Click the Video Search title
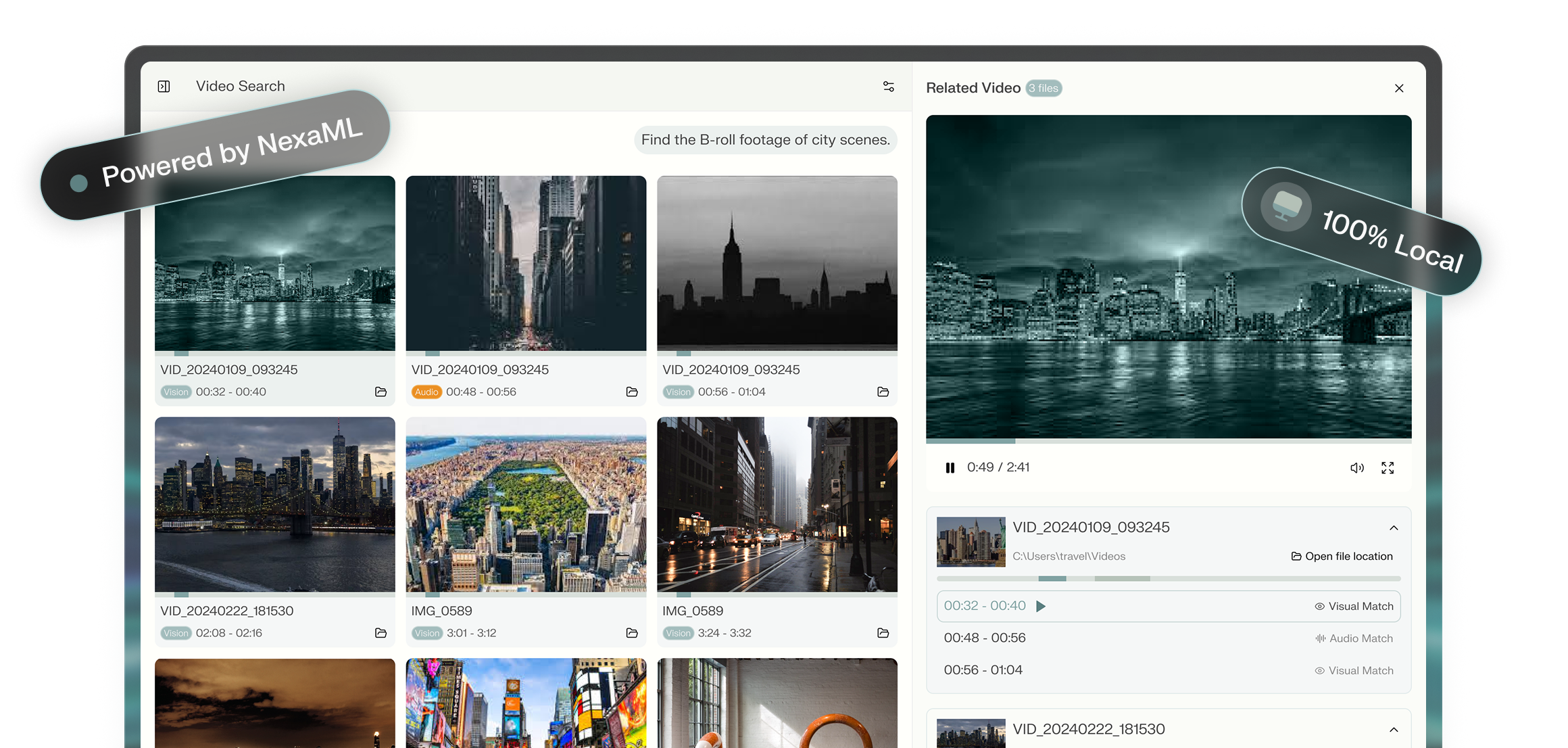Screen dimensions: 1568x748 coord(240,87)
